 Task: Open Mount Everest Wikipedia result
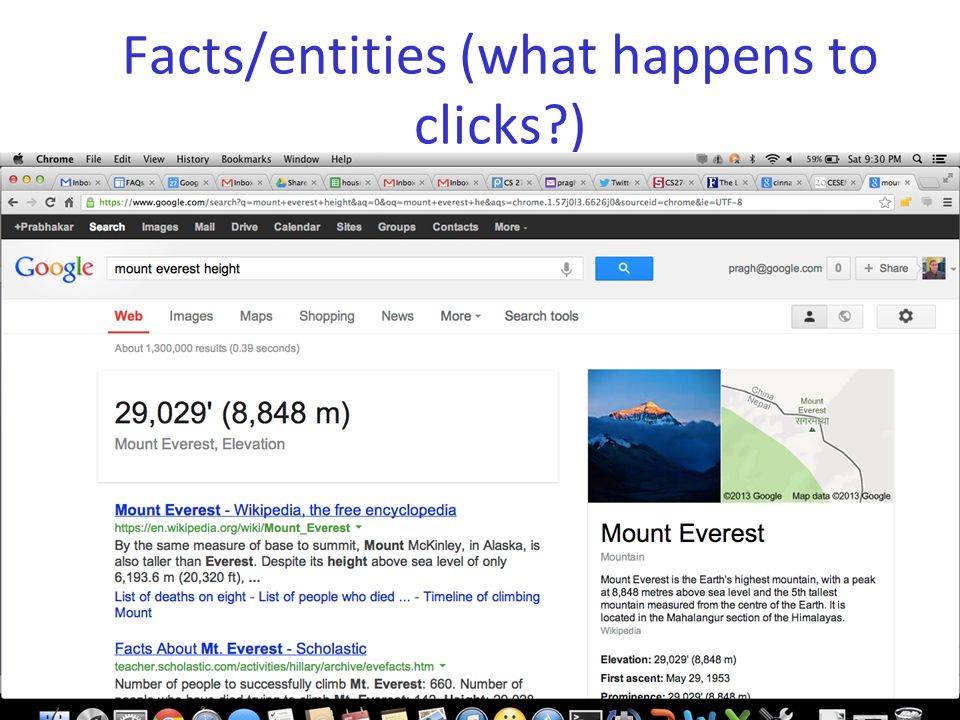(x=285, y=510)
